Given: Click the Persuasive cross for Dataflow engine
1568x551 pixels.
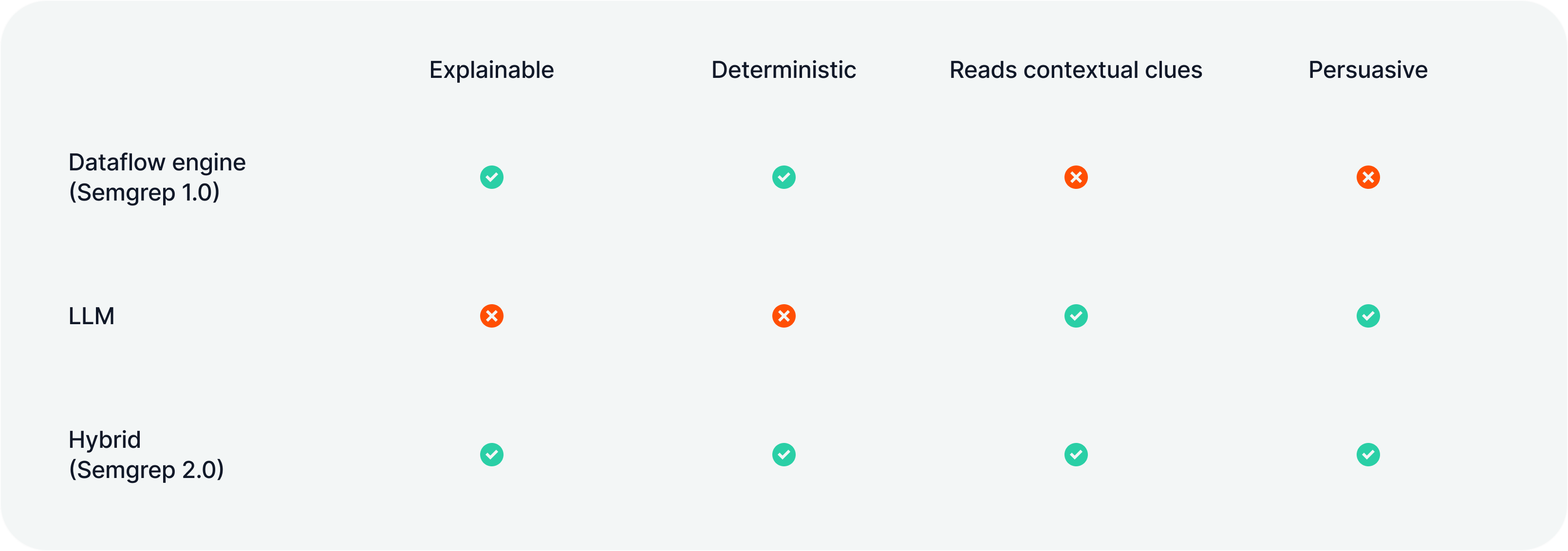Looking at the screenshot, I should (1368, 177).
